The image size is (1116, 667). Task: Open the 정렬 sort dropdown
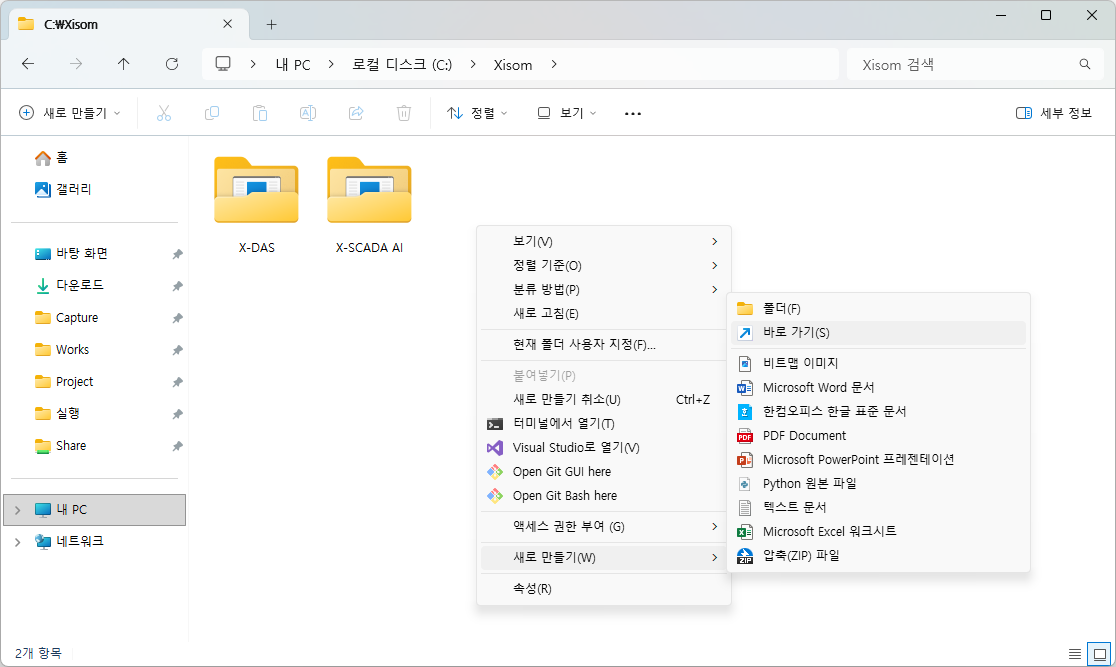pos(477,113)
